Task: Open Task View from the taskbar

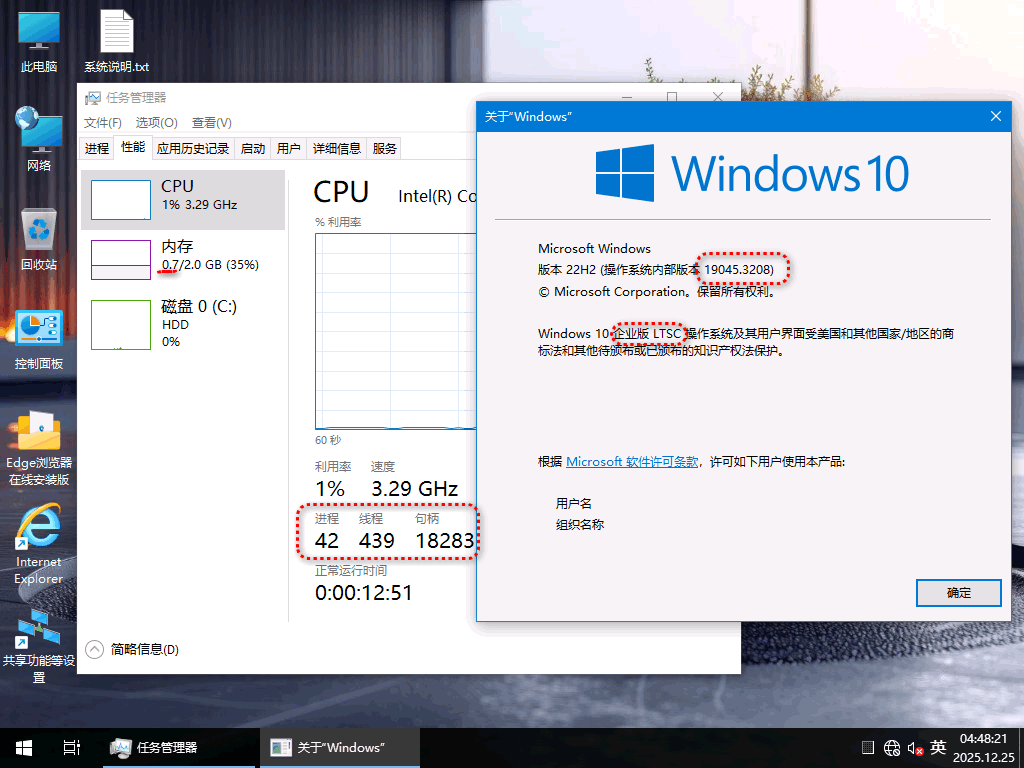Action: 71,748
